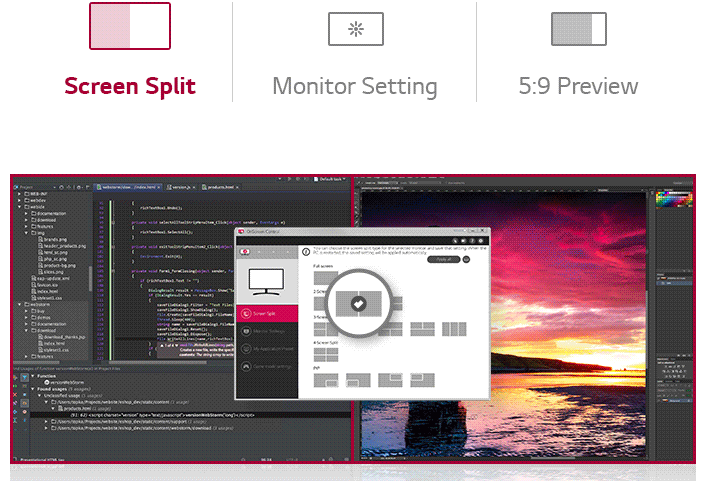This screenshot has height=481, width=703.
Task: Collapse the img folder
Action: (26, 233)
